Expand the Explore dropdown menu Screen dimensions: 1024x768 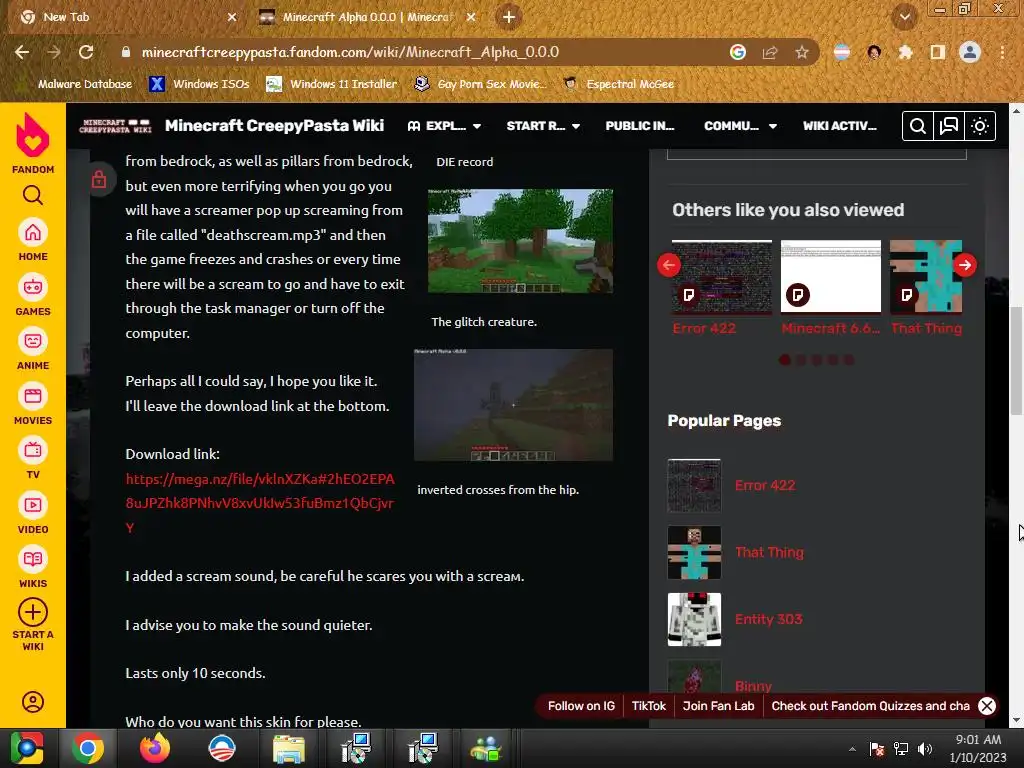[444, 126]
